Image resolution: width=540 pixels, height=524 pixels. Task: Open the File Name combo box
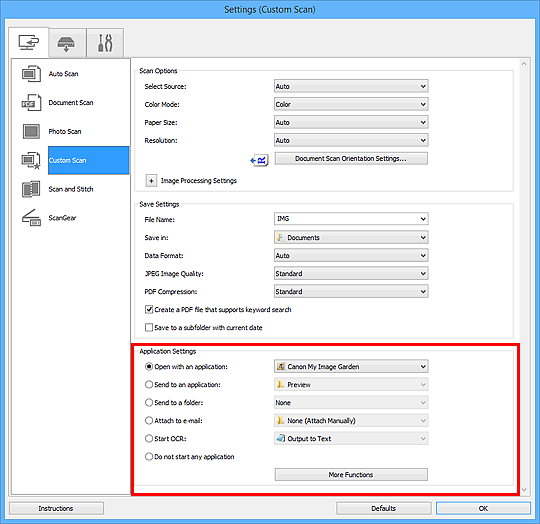351,219
